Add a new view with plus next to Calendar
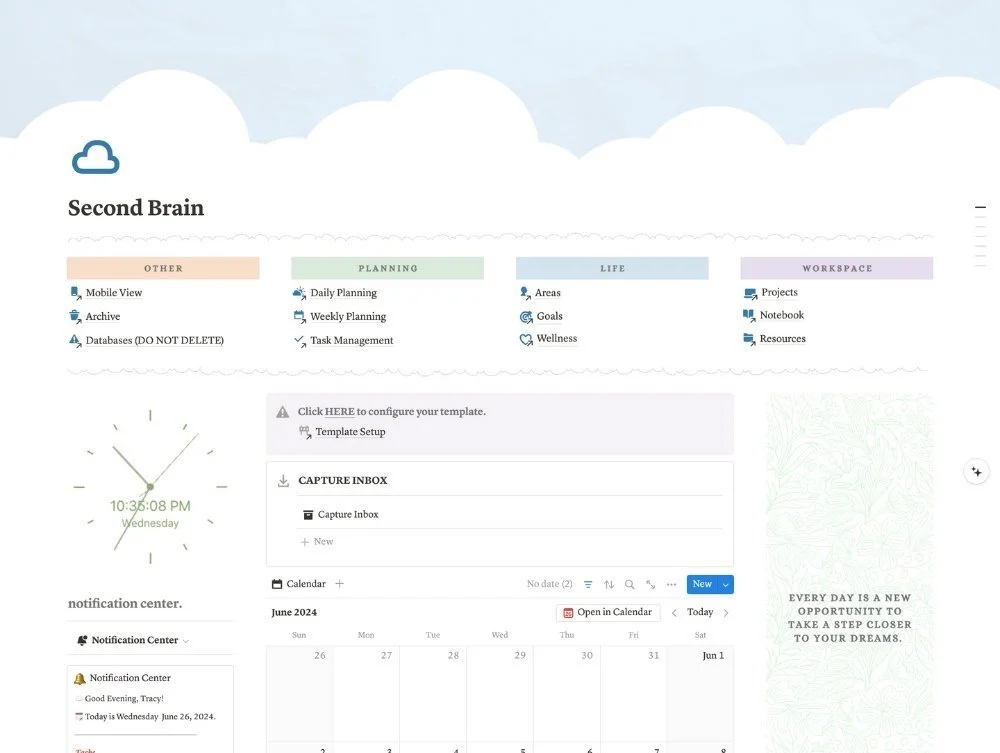 point(339,583)
